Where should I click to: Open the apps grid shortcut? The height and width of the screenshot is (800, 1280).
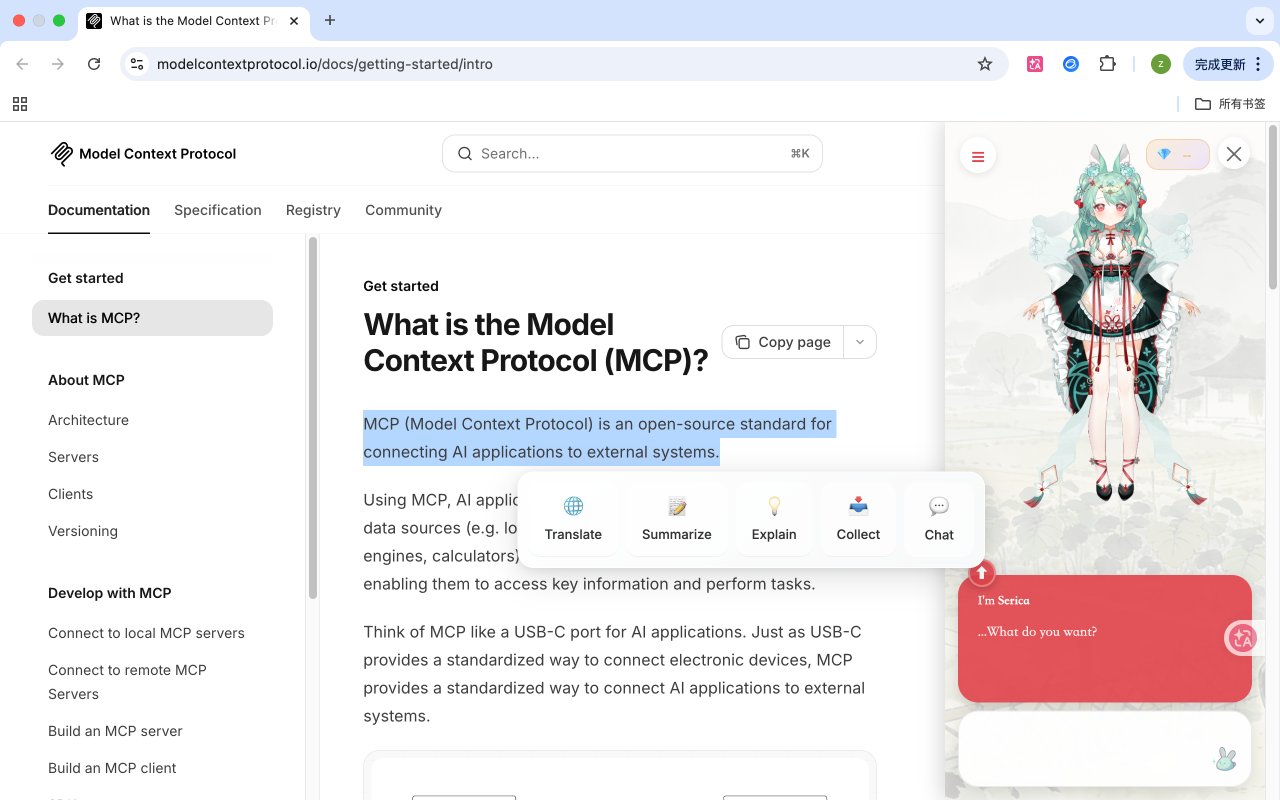click(20, 104)
